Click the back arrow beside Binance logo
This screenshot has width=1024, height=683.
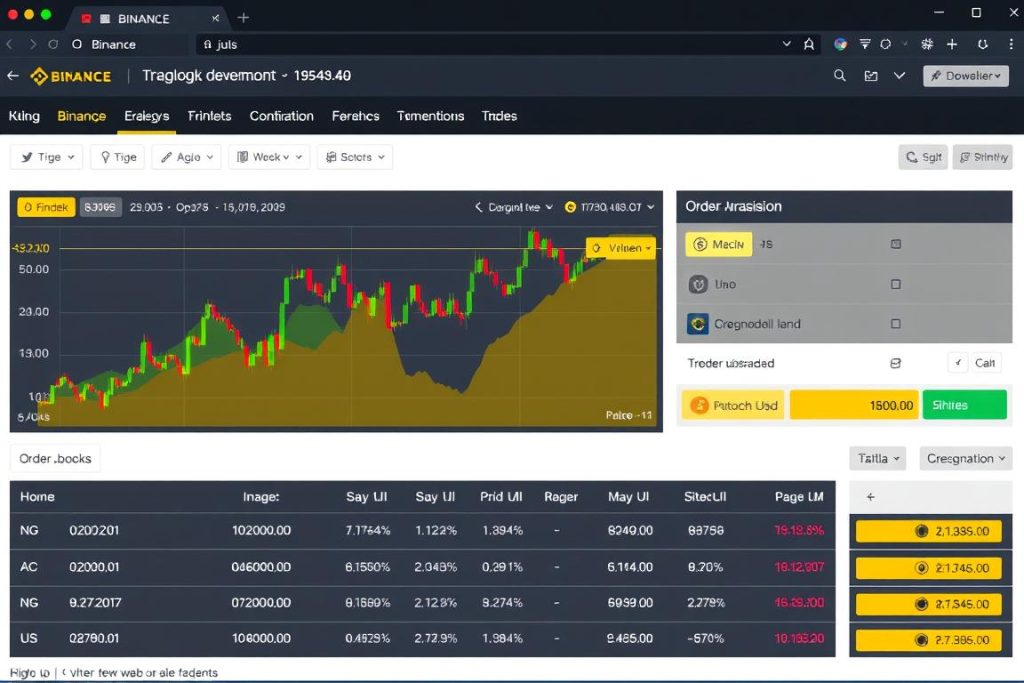click(12, 76)
